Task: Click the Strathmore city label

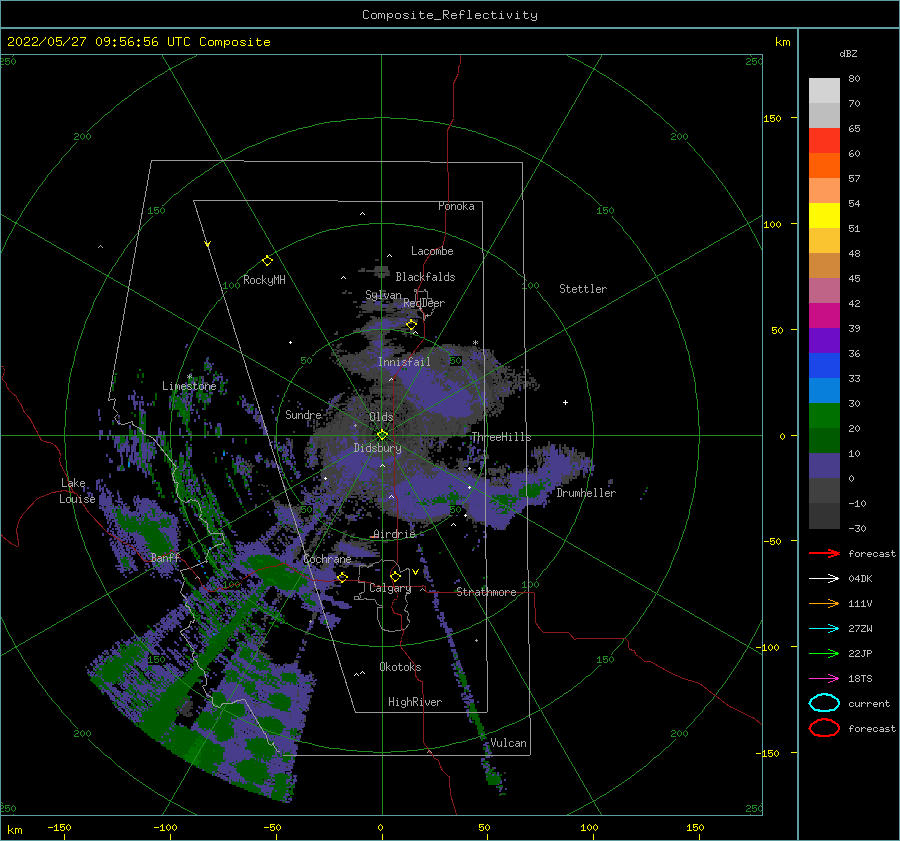Action: pos(486,592)
